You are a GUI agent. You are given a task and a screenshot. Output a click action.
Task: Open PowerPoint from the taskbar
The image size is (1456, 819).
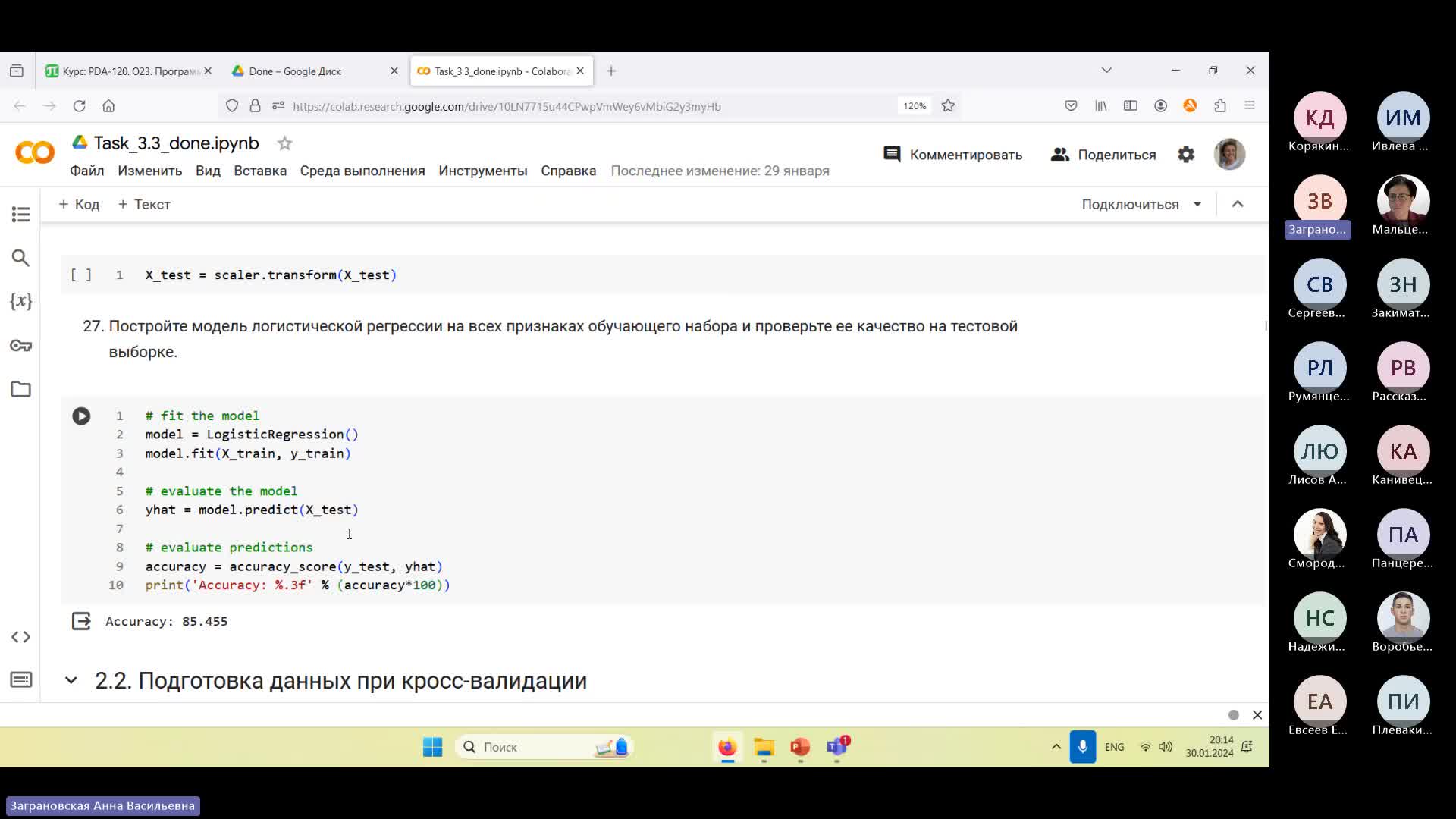pos(800,747)
